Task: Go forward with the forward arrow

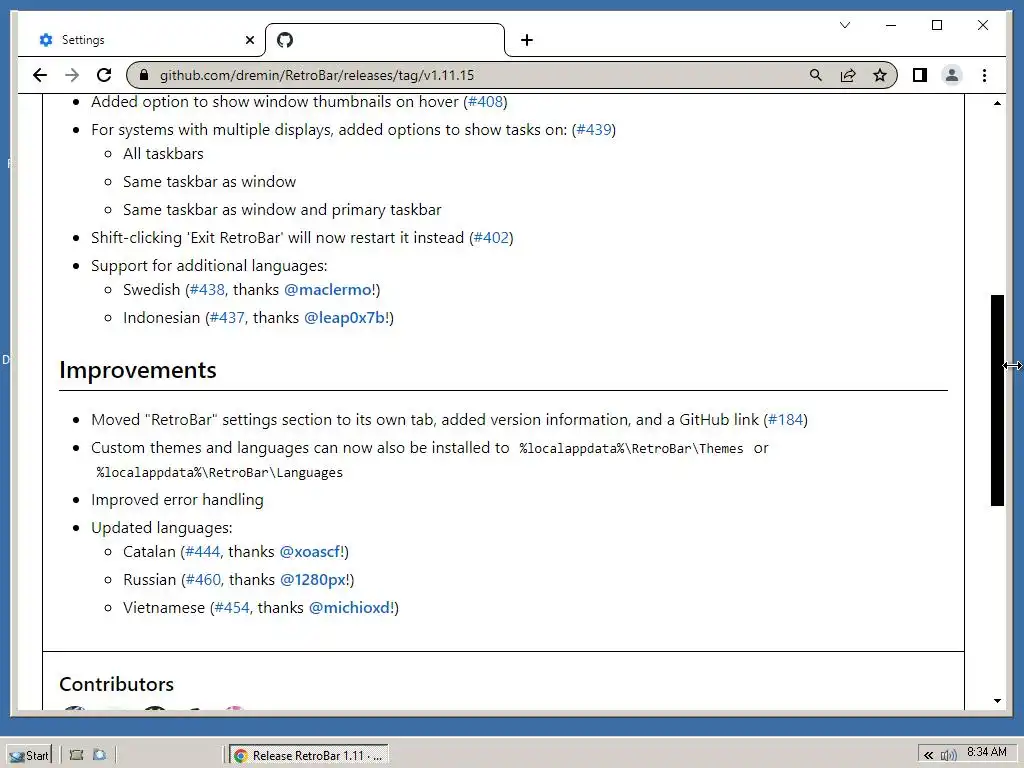Action: tap(72, 75)
